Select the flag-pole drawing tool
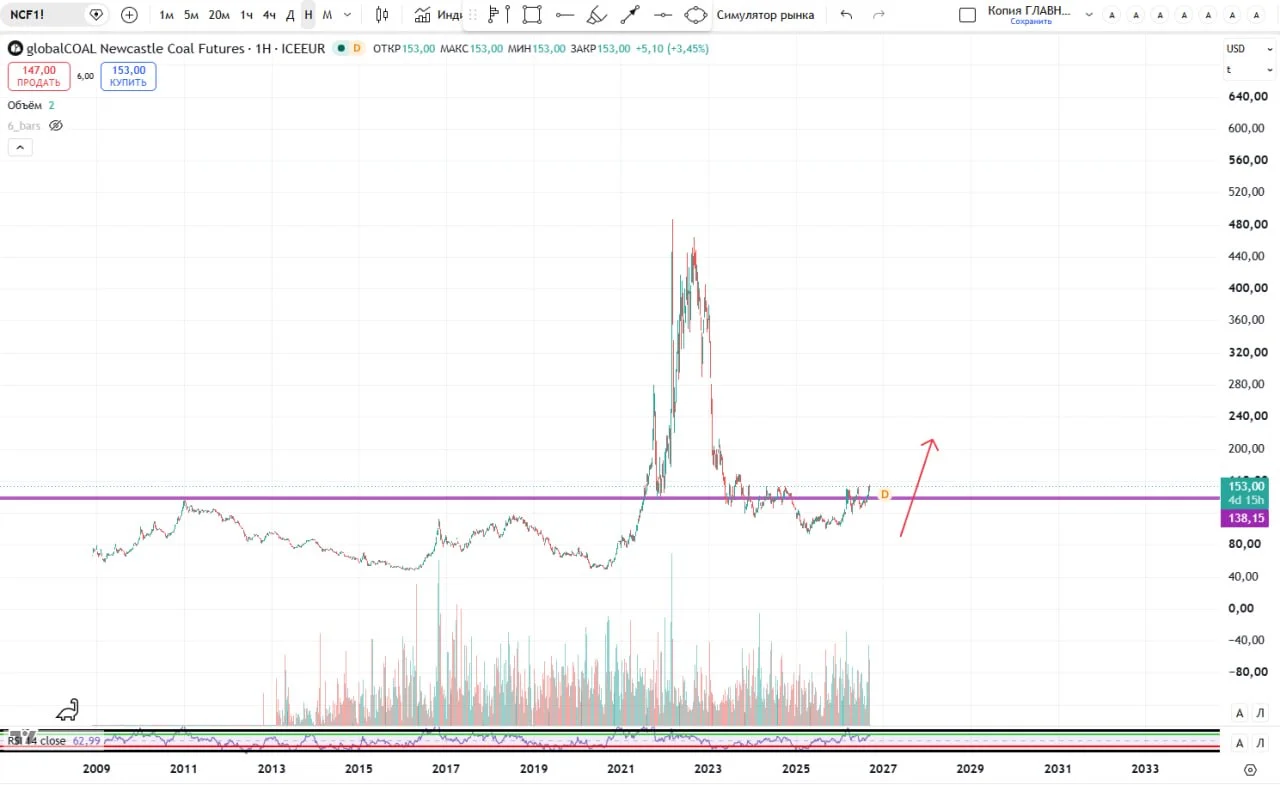 [499, 15]
